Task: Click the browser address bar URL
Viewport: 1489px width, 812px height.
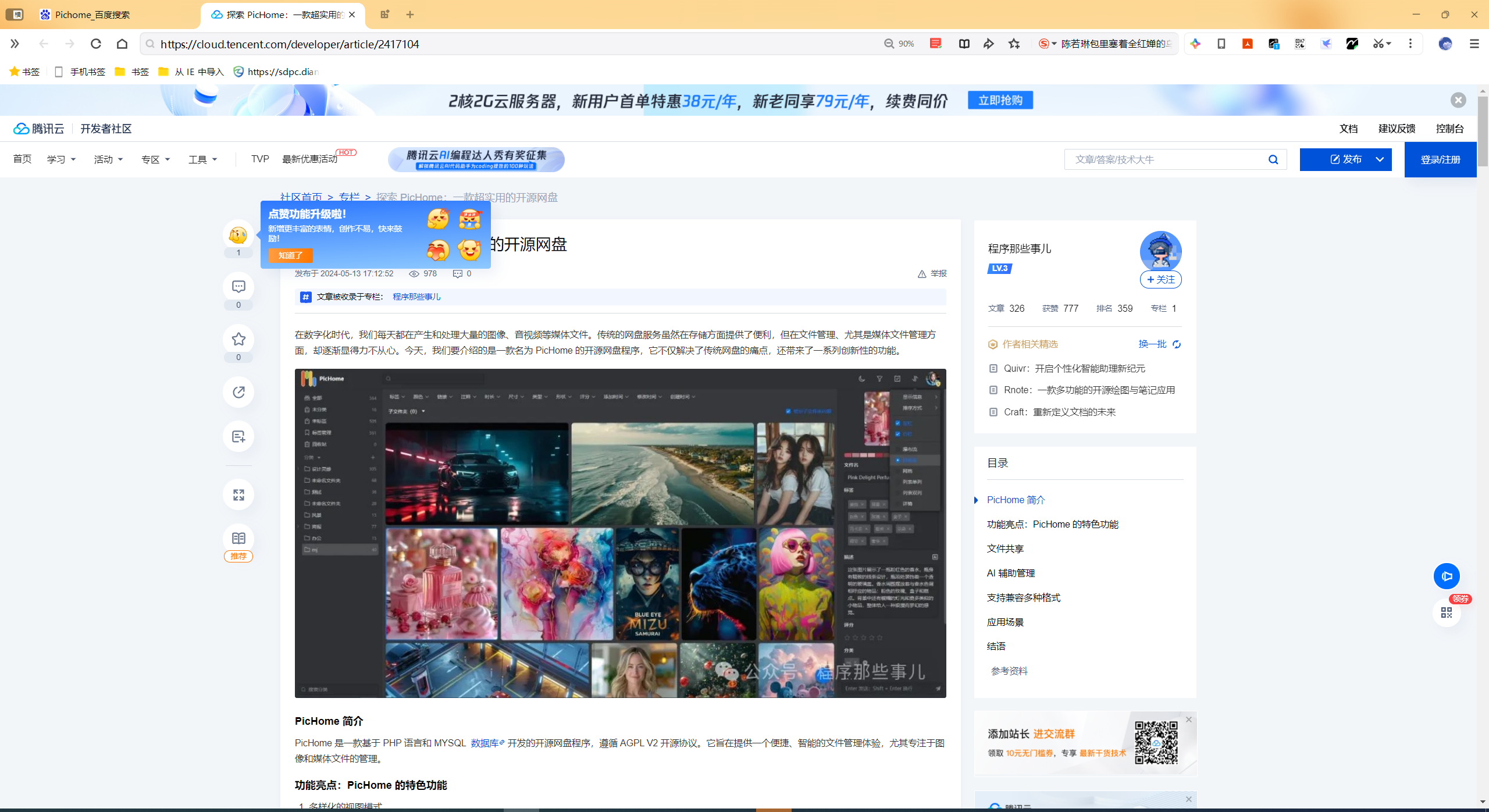Action: (x=290, y=44)
